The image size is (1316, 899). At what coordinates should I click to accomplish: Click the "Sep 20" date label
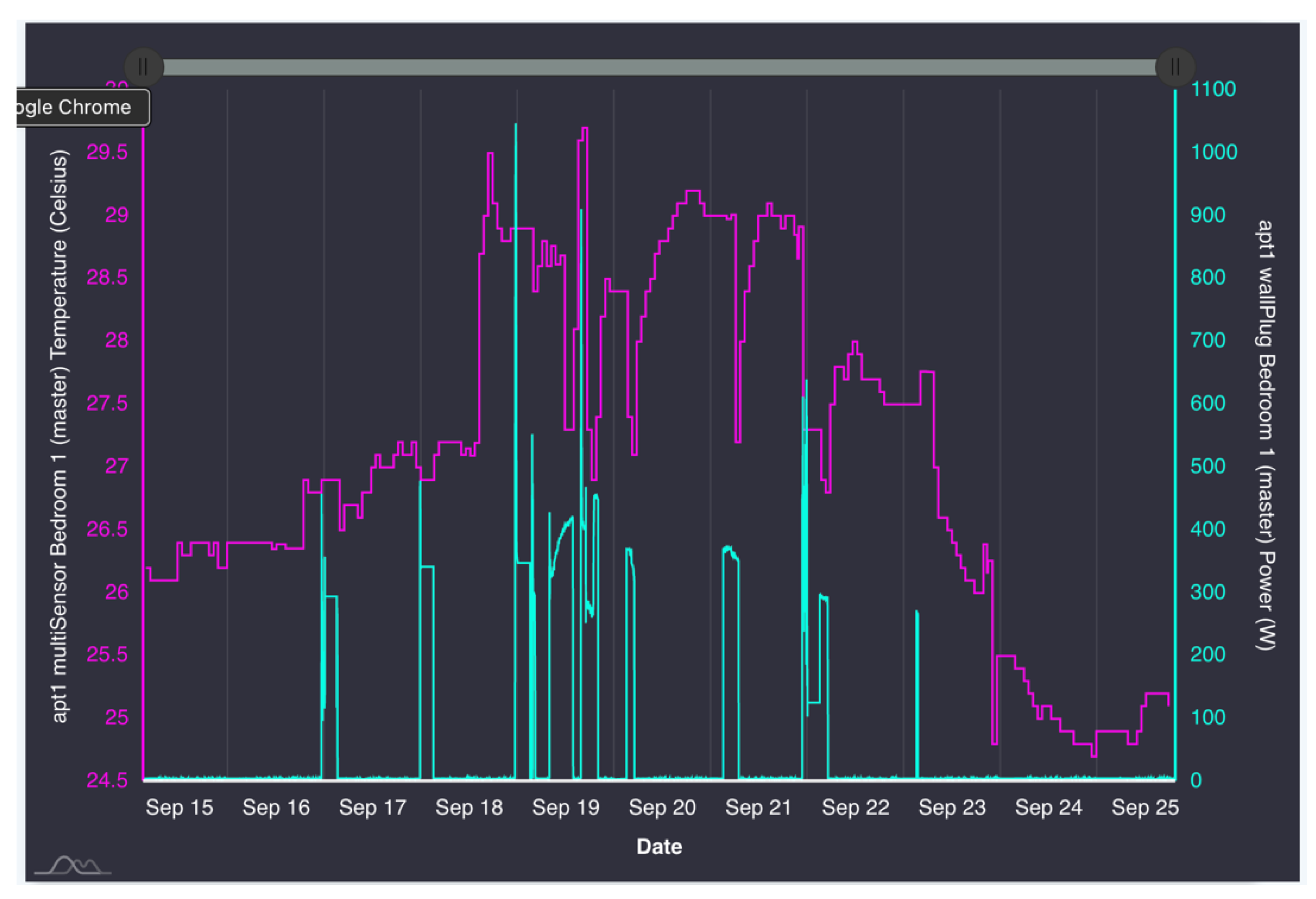pyautogui.click(x=663, y=807)
